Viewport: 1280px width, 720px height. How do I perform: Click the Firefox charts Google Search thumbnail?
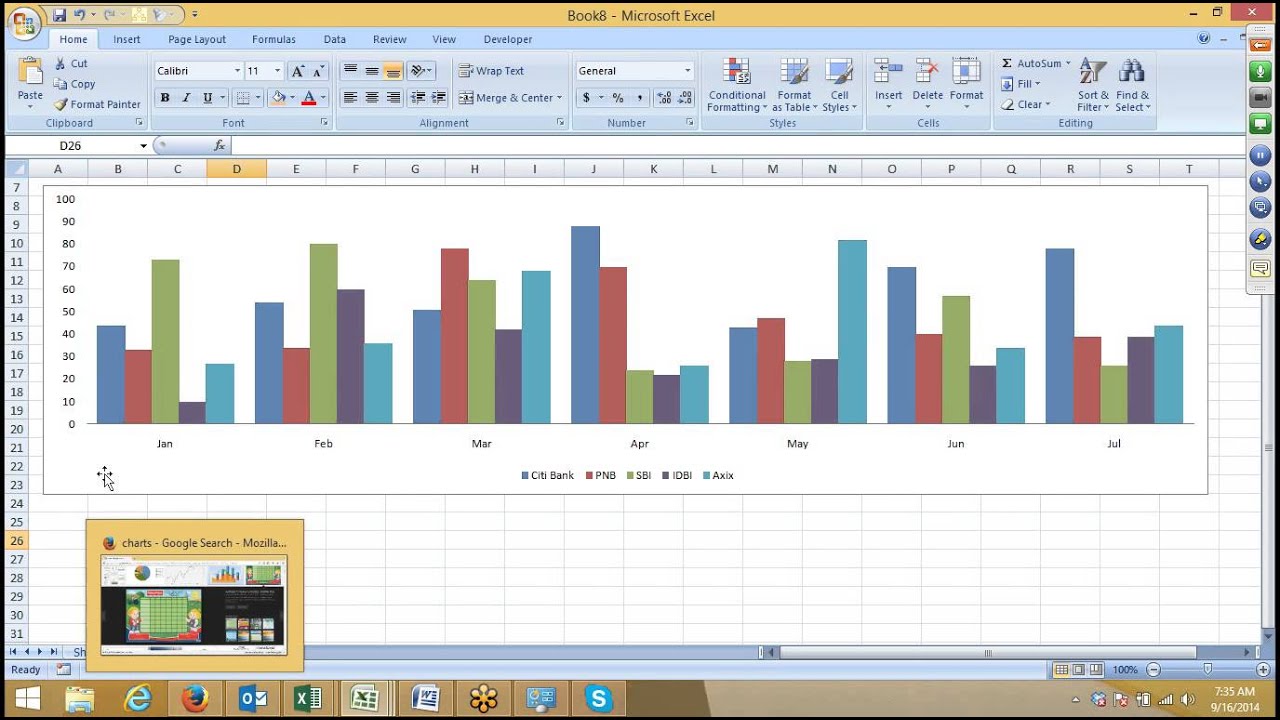click(194, 603)
